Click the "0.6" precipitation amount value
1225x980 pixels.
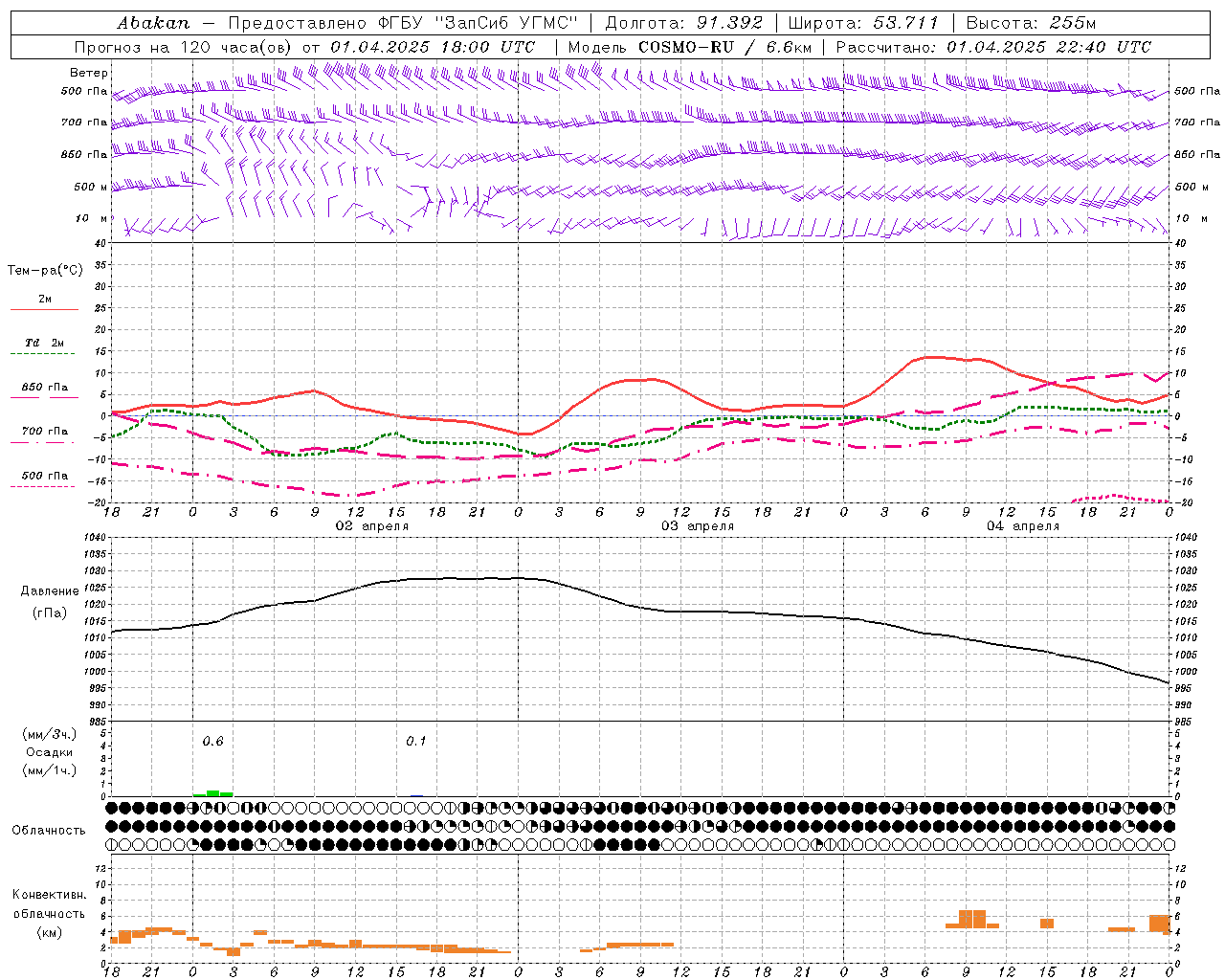212,742
